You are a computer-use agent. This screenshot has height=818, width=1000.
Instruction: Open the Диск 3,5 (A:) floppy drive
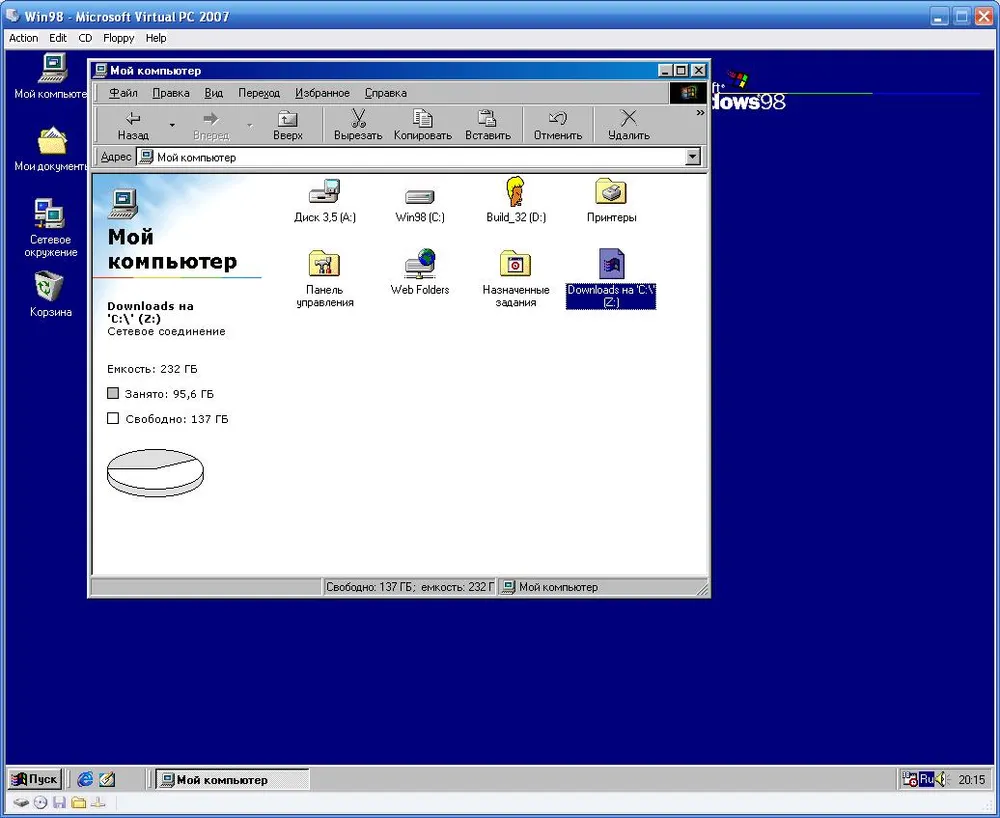[x=324, y=193]
